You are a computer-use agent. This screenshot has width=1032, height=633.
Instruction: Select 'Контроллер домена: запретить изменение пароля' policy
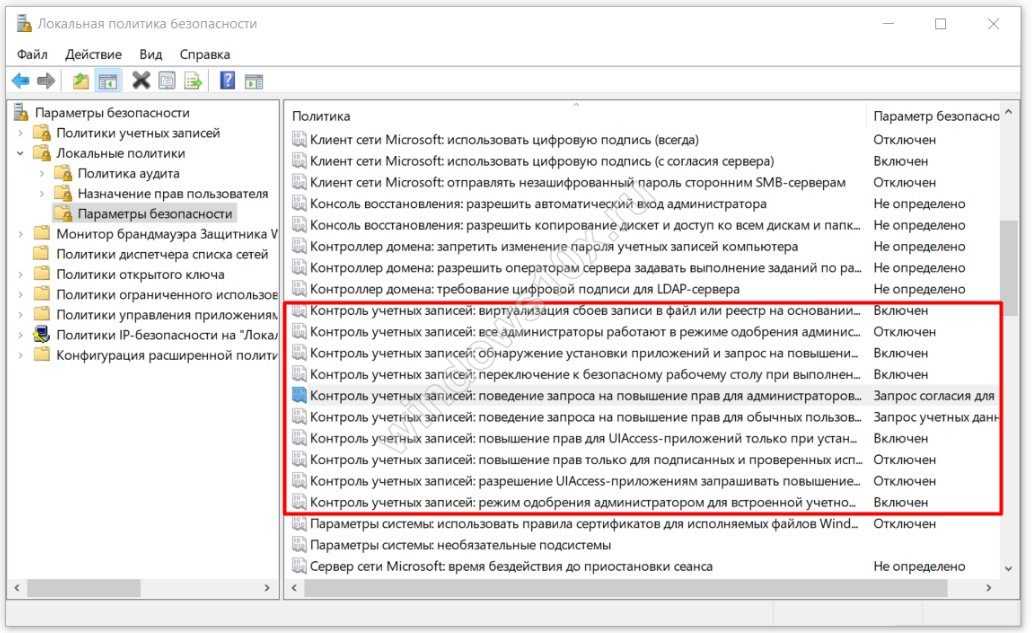(554, 247)
